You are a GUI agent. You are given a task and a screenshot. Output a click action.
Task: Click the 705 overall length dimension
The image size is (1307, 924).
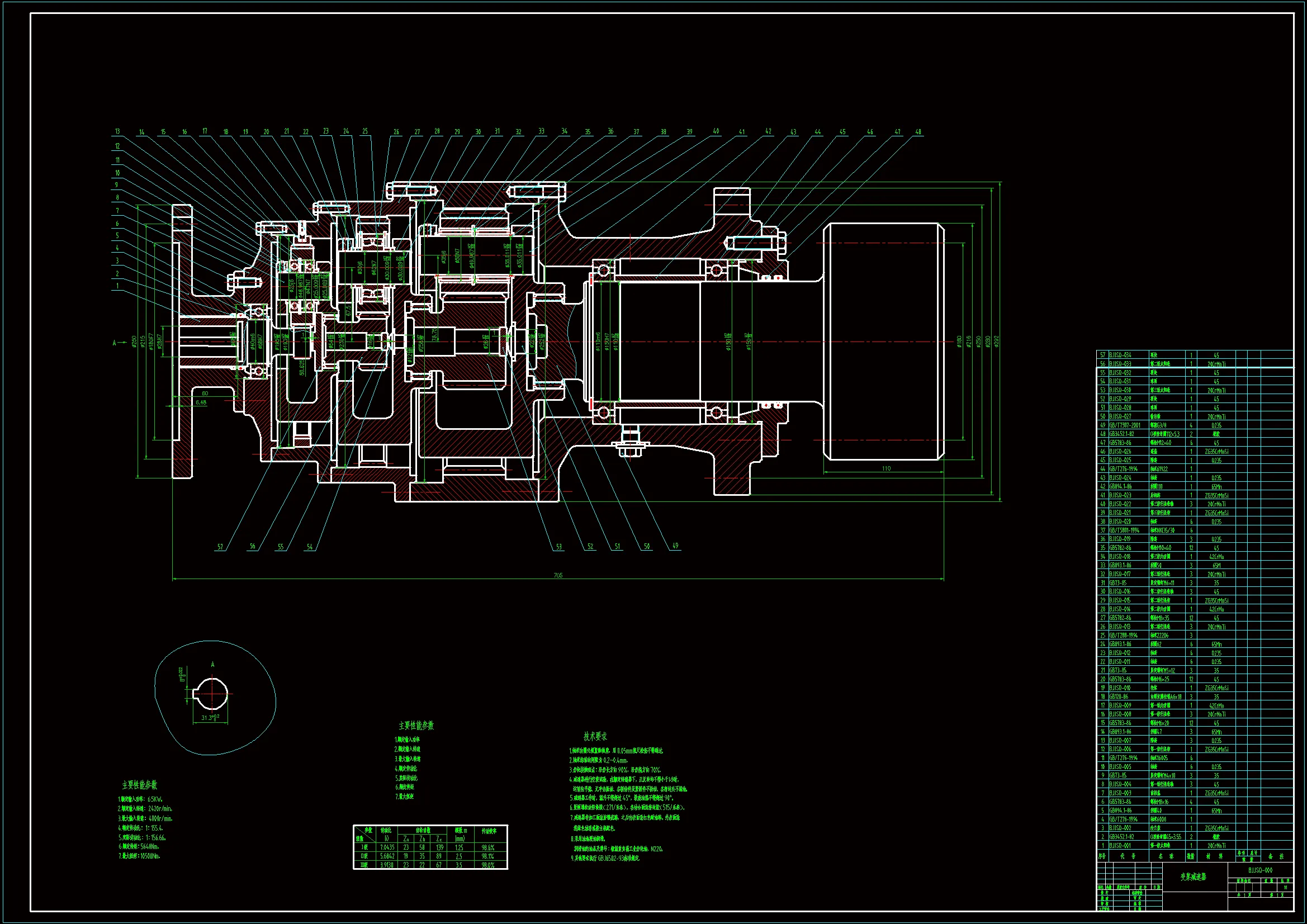pyautogui.click(x=558, y=575)
